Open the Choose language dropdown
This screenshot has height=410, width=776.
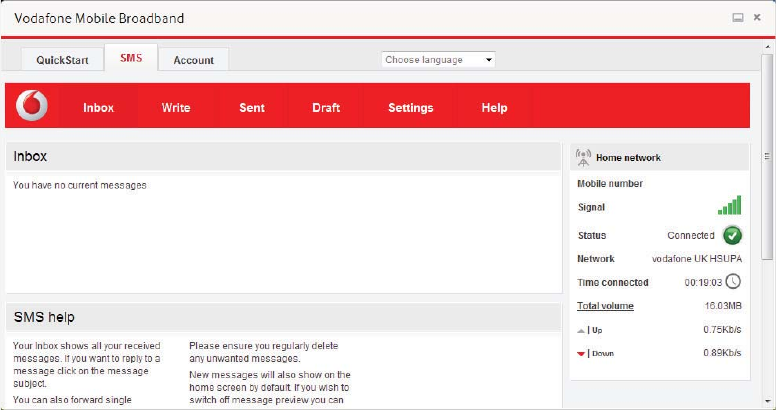(x=438, y=59)
